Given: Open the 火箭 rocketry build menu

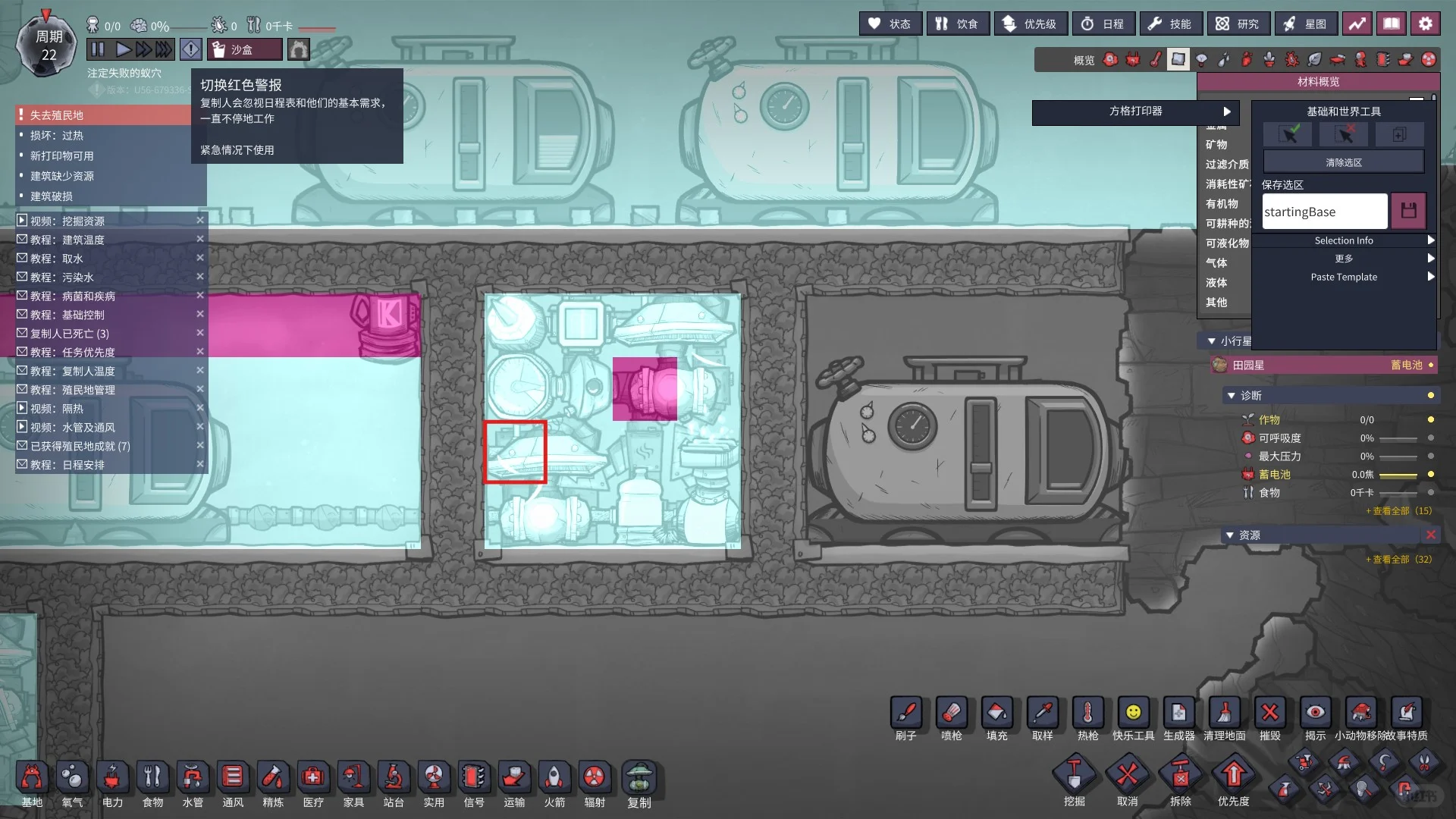Looking at the screenshot, I should coord(554,778).
